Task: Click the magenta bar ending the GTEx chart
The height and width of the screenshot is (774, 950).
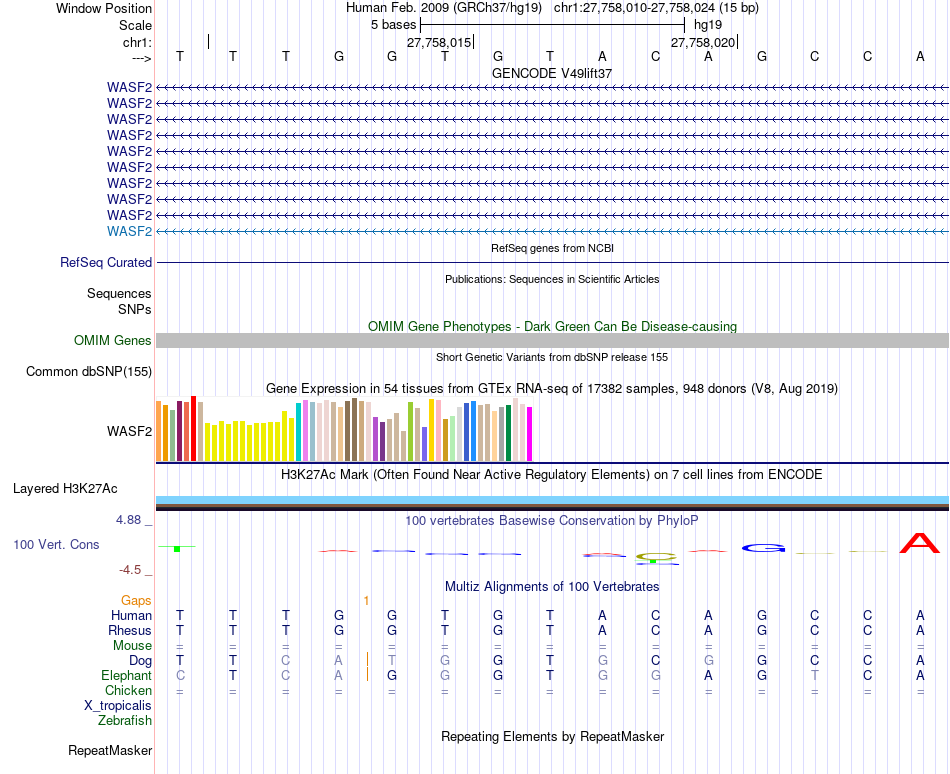Action: click(530, 434)
